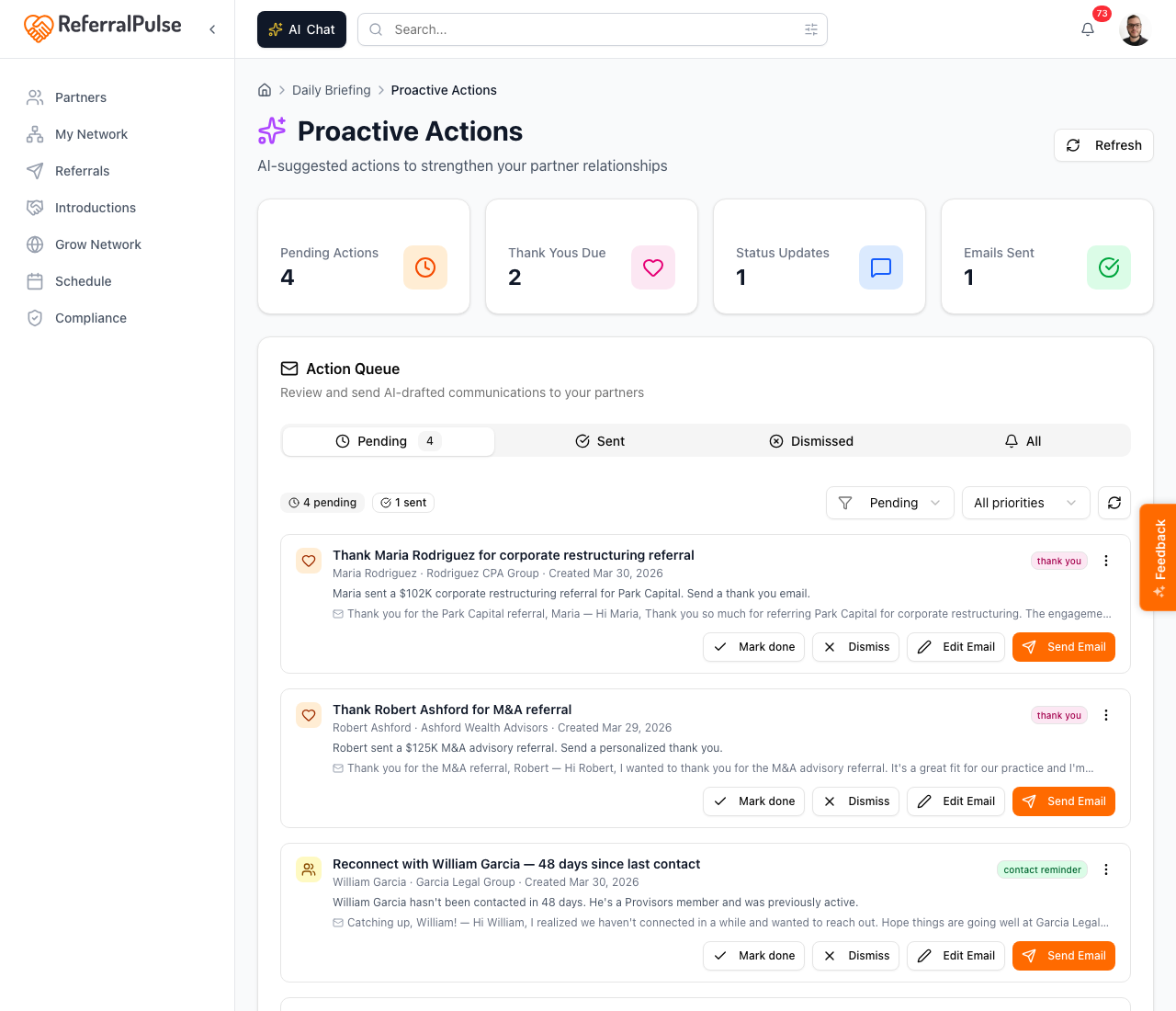Click the Robert Ashford email preview line
Viewport: 1176px width, 1011px height.
point(713,768)
